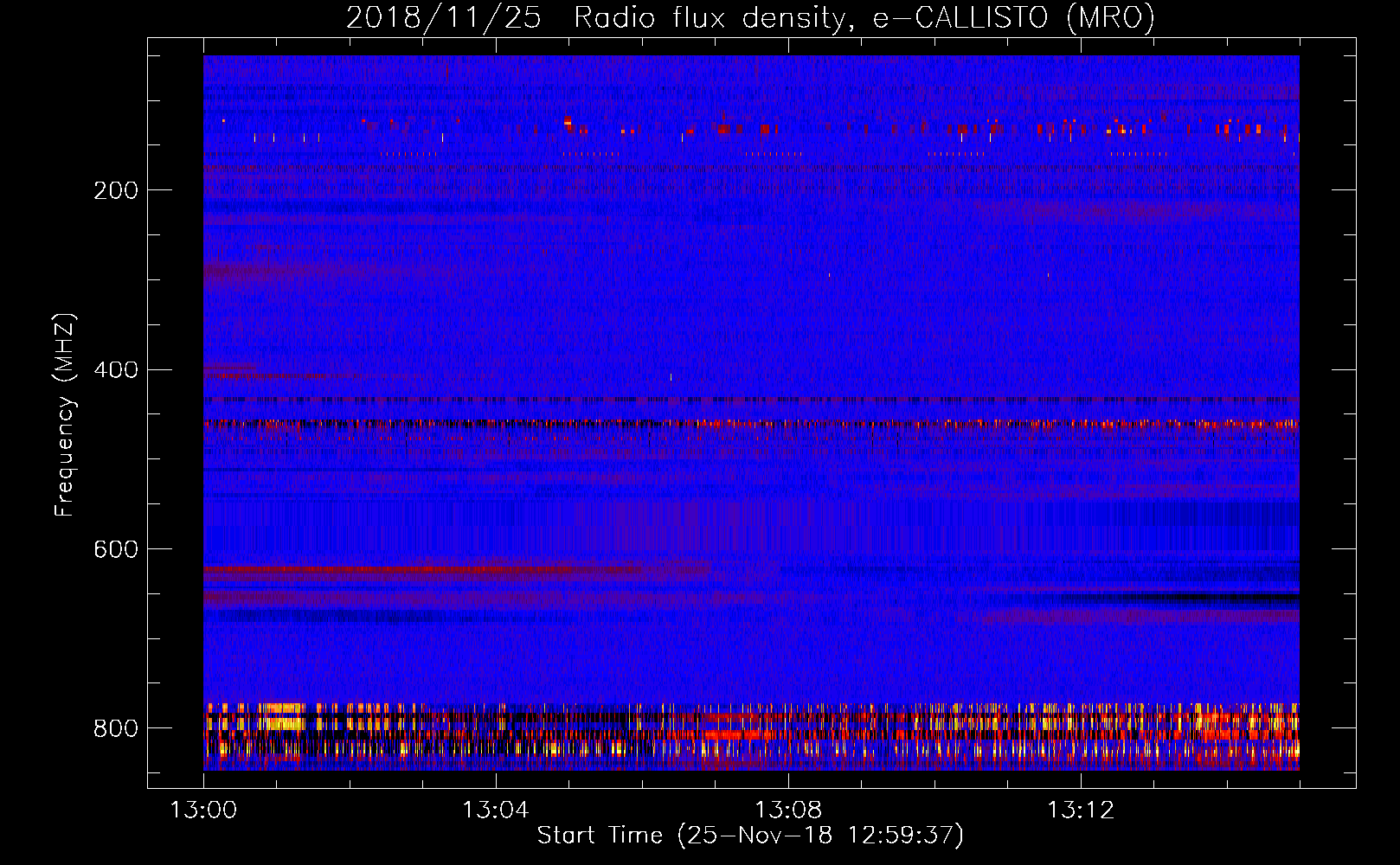Screen dimensions: 1400x865
Task: Click the 13:08 time tick label
Action: click(788, 811)
